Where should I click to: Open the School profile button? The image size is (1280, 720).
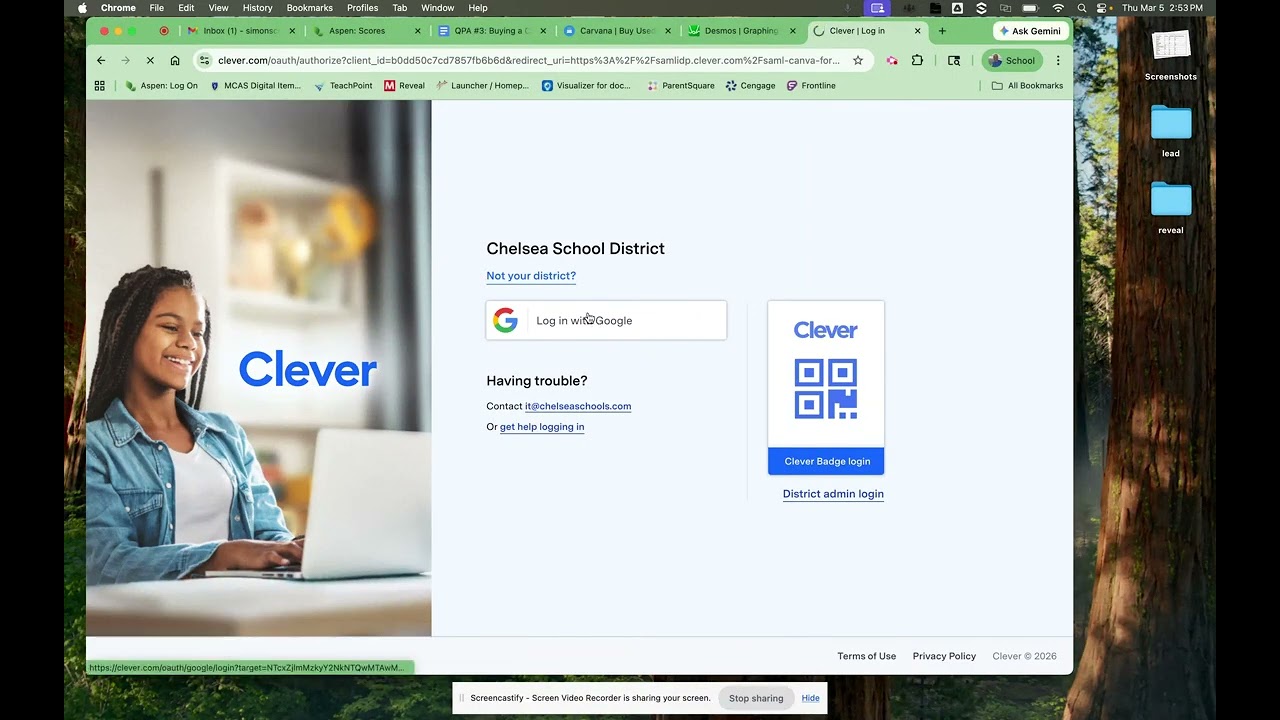click(x=1011, y=60)
